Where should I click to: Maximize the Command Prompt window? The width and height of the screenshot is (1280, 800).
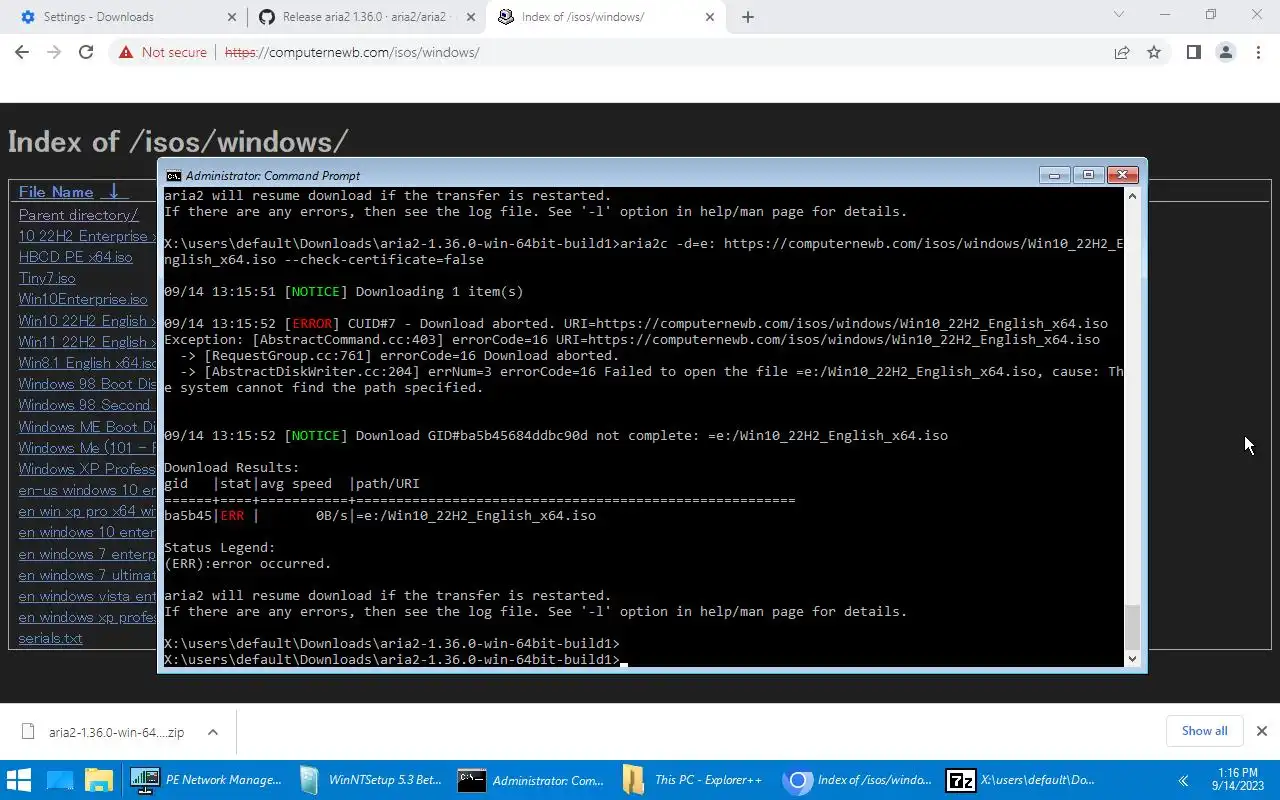pyautogui.click(x=1088, y=175)
